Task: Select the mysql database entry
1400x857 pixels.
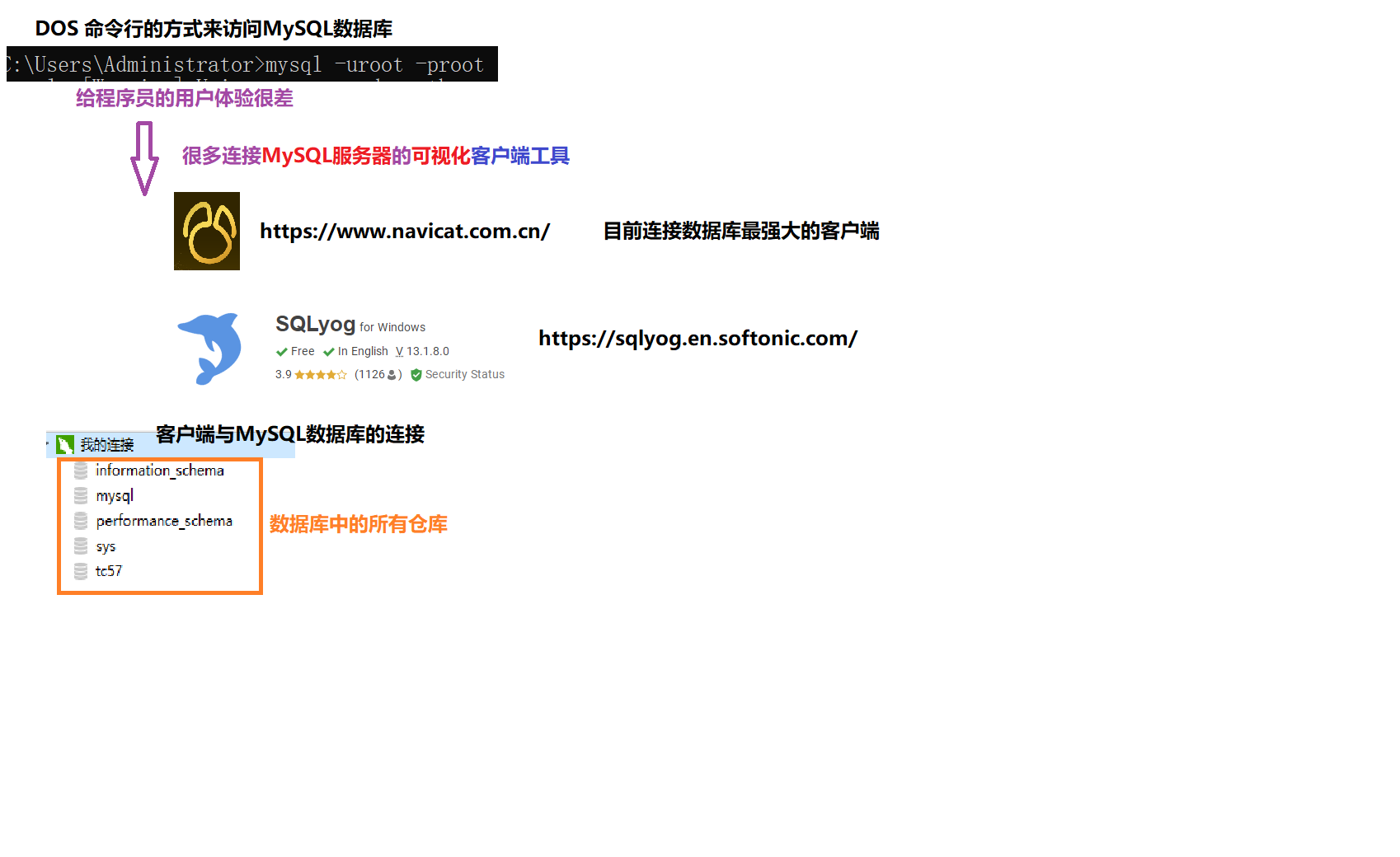Action: [x=115, y=495]
